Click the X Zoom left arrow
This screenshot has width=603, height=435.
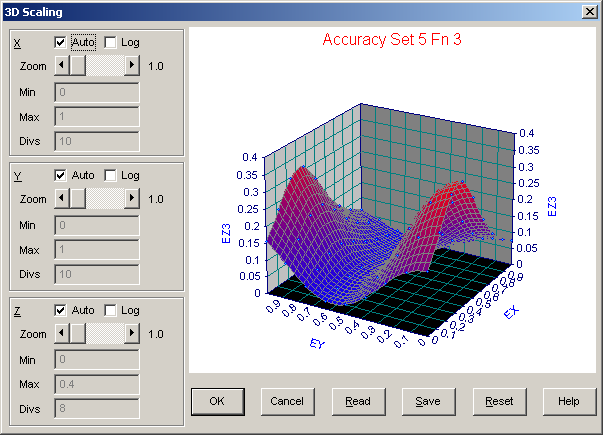tap(62, 65)
